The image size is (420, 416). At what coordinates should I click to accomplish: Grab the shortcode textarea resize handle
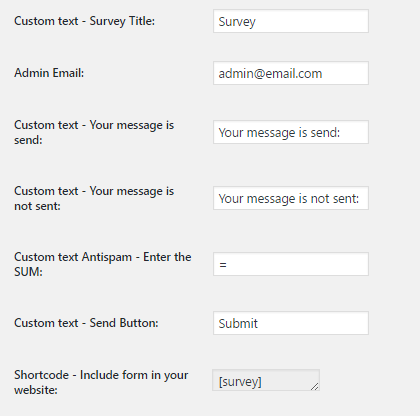pyautogui.click(x=314, y=386)
